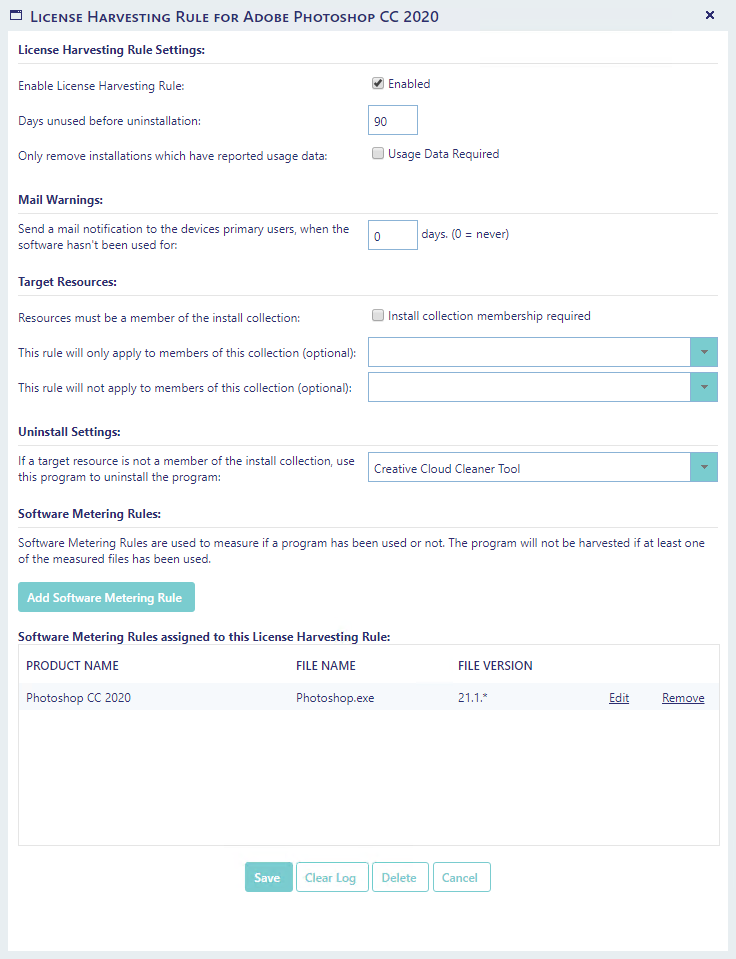Click the mail notification days input field

[392, 235]
